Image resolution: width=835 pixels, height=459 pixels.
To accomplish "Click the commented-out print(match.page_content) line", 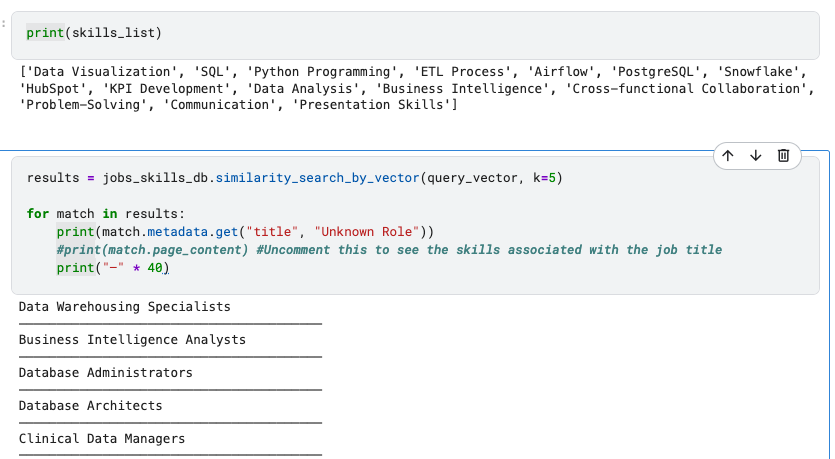I will 389,250.
